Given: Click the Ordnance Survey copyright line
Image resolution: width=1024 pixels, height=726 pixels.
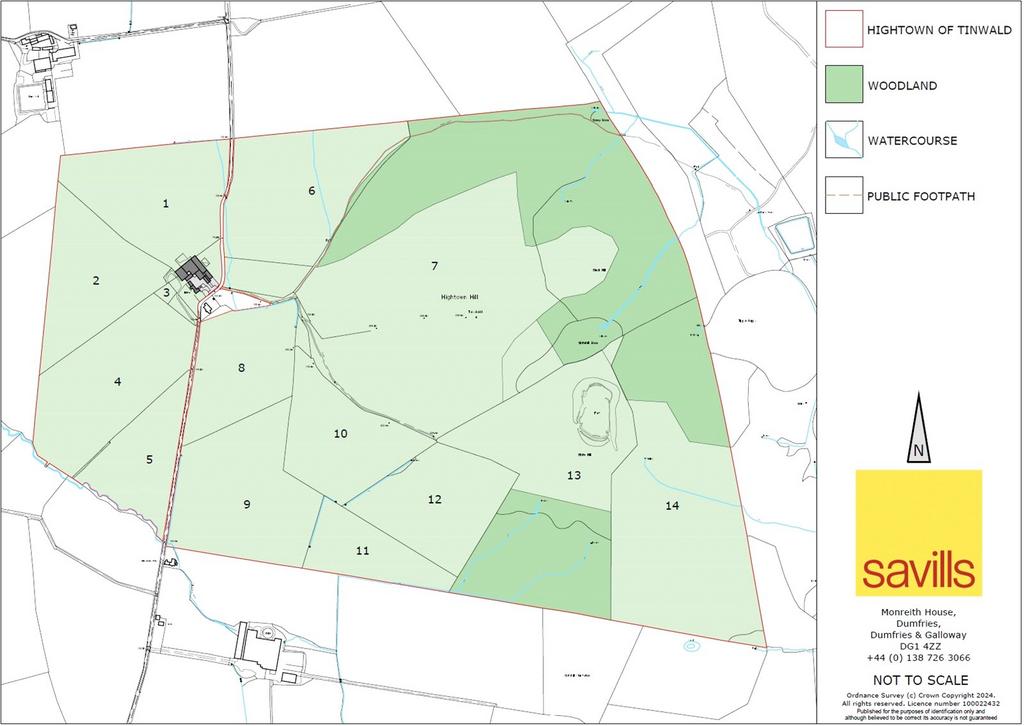Looking at the screenshot, I should [x=920, y=696].
